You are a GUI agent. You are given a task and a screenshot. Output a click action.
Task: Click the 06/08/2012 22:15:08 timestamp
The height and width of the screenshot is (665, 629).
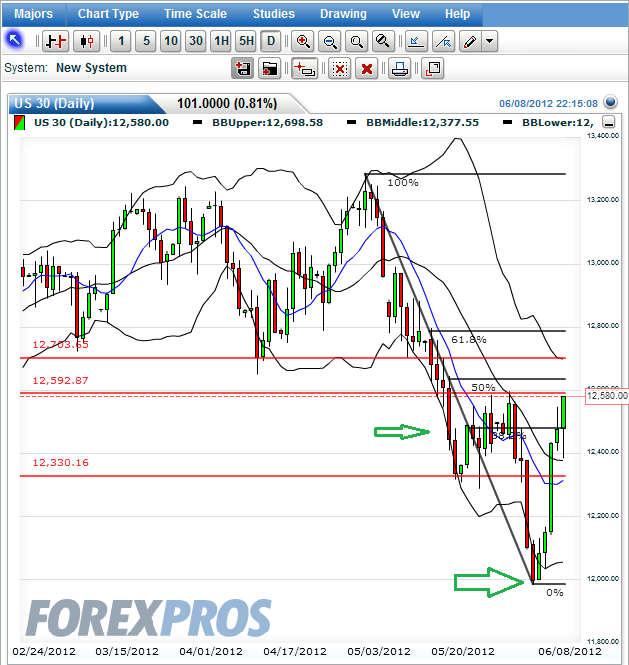pyautogui.click(x=548, y=103)
